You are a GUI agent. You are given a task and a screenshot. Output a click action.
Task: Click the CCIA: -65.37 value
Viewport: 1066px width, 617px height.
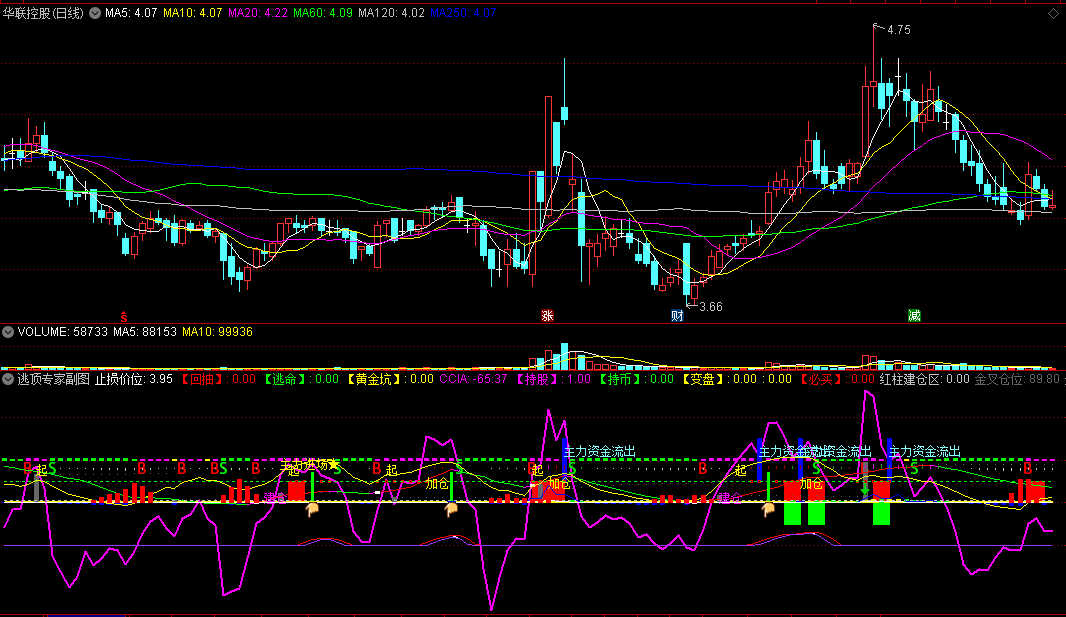click(x=473, y=379)
